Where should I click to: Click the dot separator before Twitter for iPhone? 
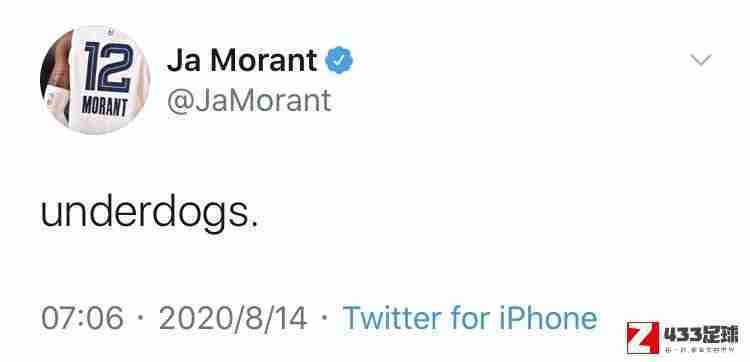325,318
